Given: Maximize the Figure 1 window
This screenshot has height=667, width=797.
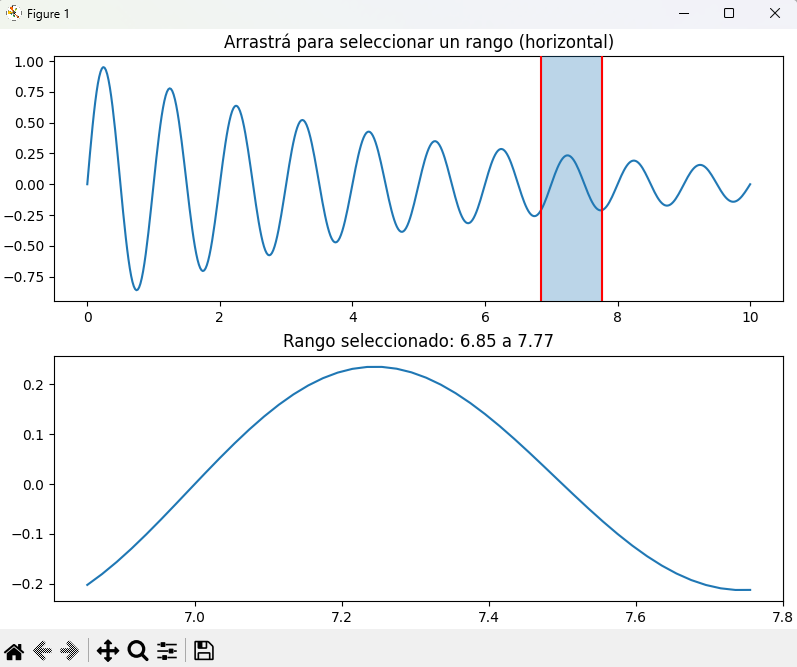Looking at the screenshot, I should point(729,13).
